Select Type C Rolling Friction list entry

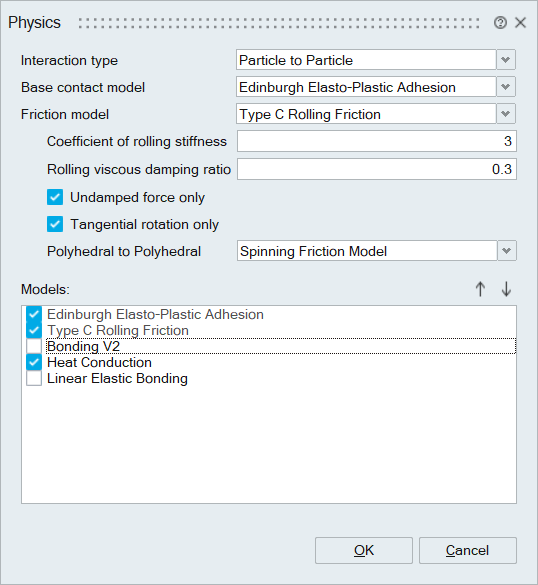pos(118,331)
